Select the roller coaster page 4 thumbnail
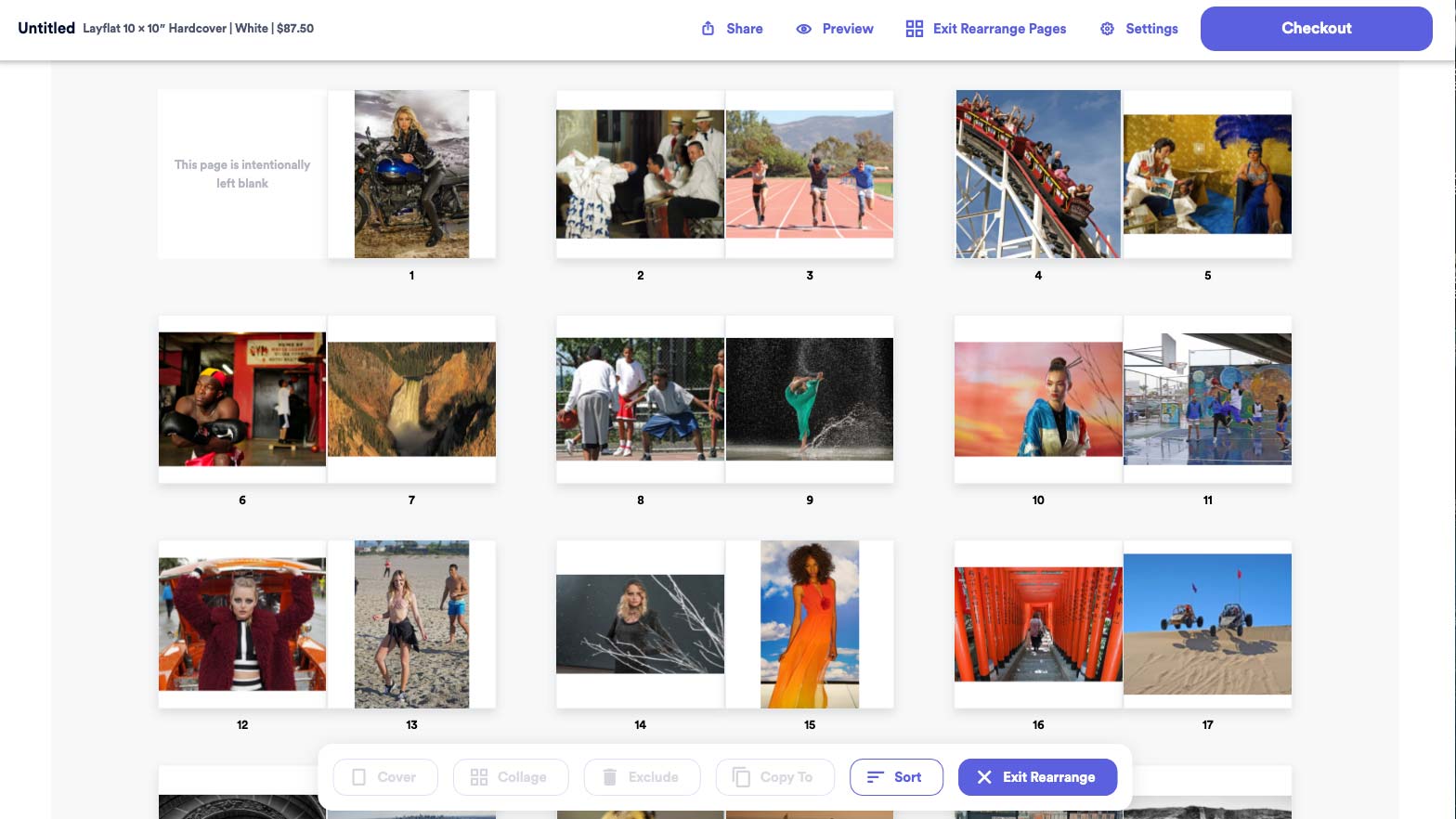The image size is (1456, 819). (1038, 174)
